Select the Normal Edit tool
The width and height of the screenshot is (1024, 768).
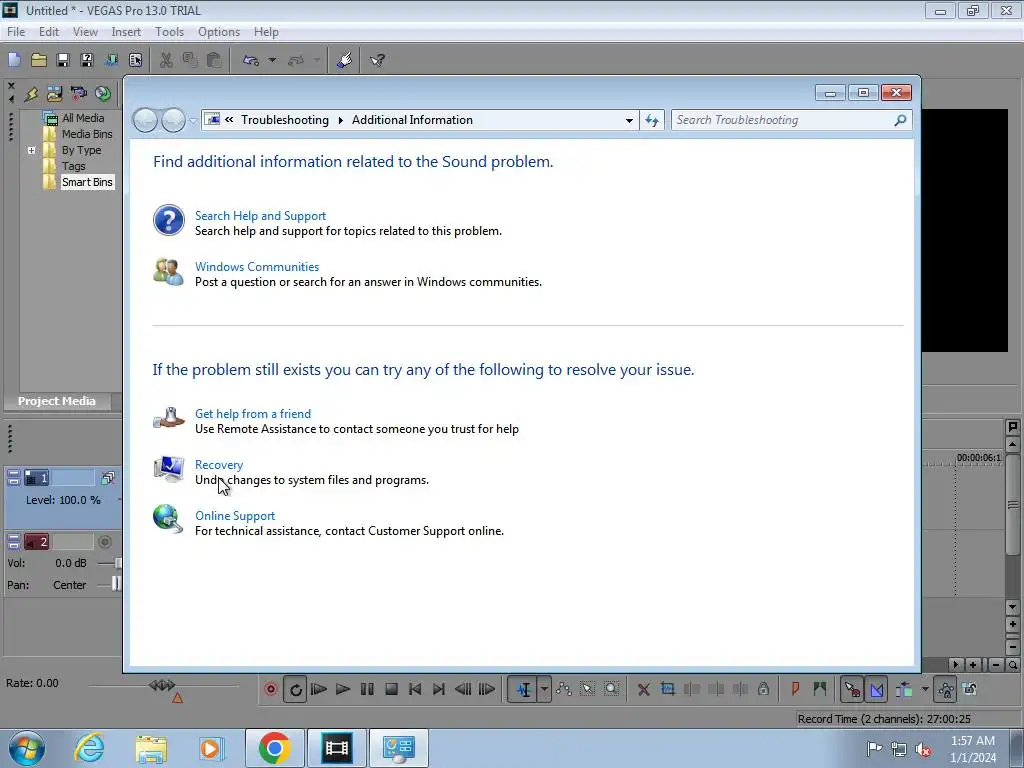523,690
